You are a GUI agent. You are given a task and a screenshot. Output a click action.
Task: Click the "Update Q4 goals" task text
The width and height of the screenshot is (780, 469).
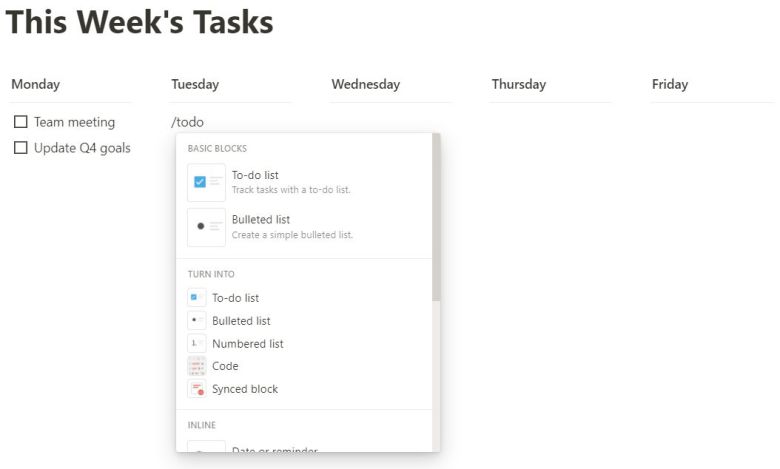82,148
